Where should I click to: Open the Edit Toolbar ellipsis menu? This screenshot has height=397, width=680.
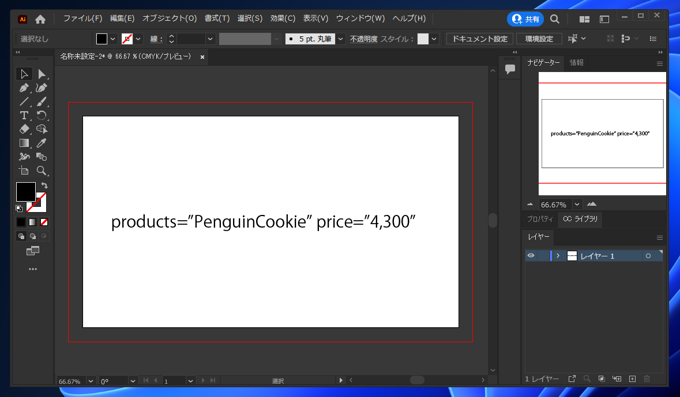tap(33, 269)
